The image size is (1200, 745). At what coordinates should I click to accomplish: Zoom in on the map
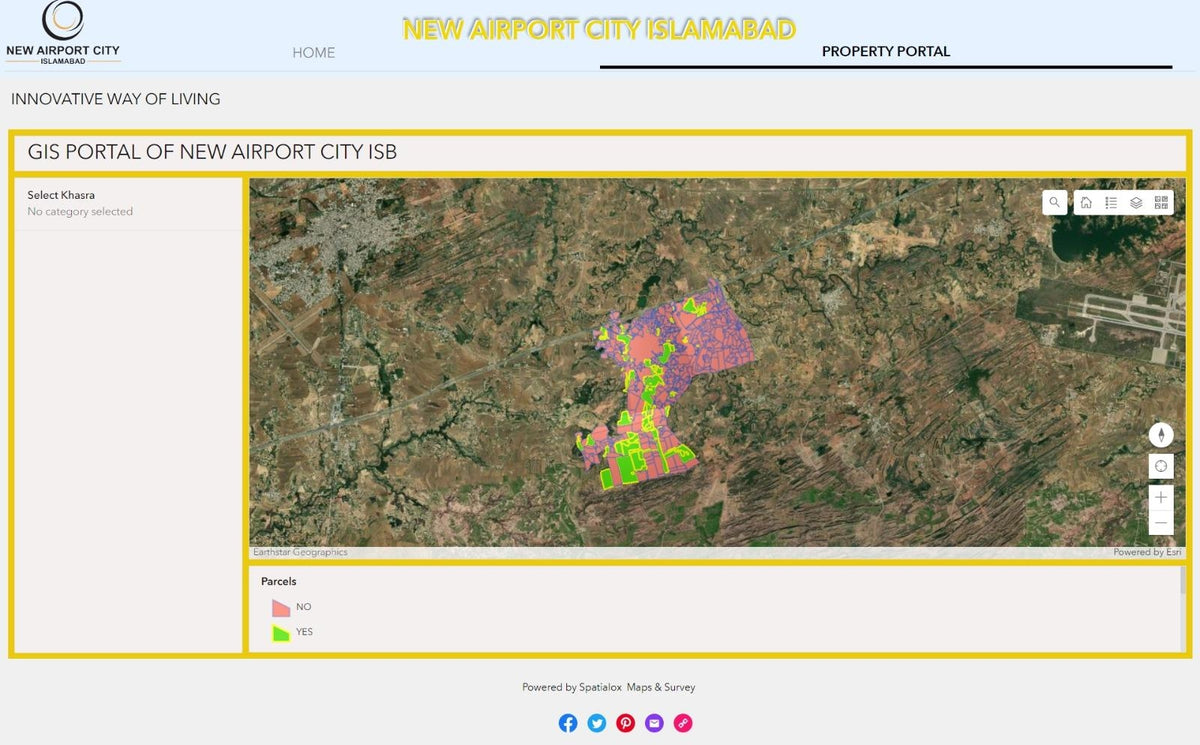1161,497
